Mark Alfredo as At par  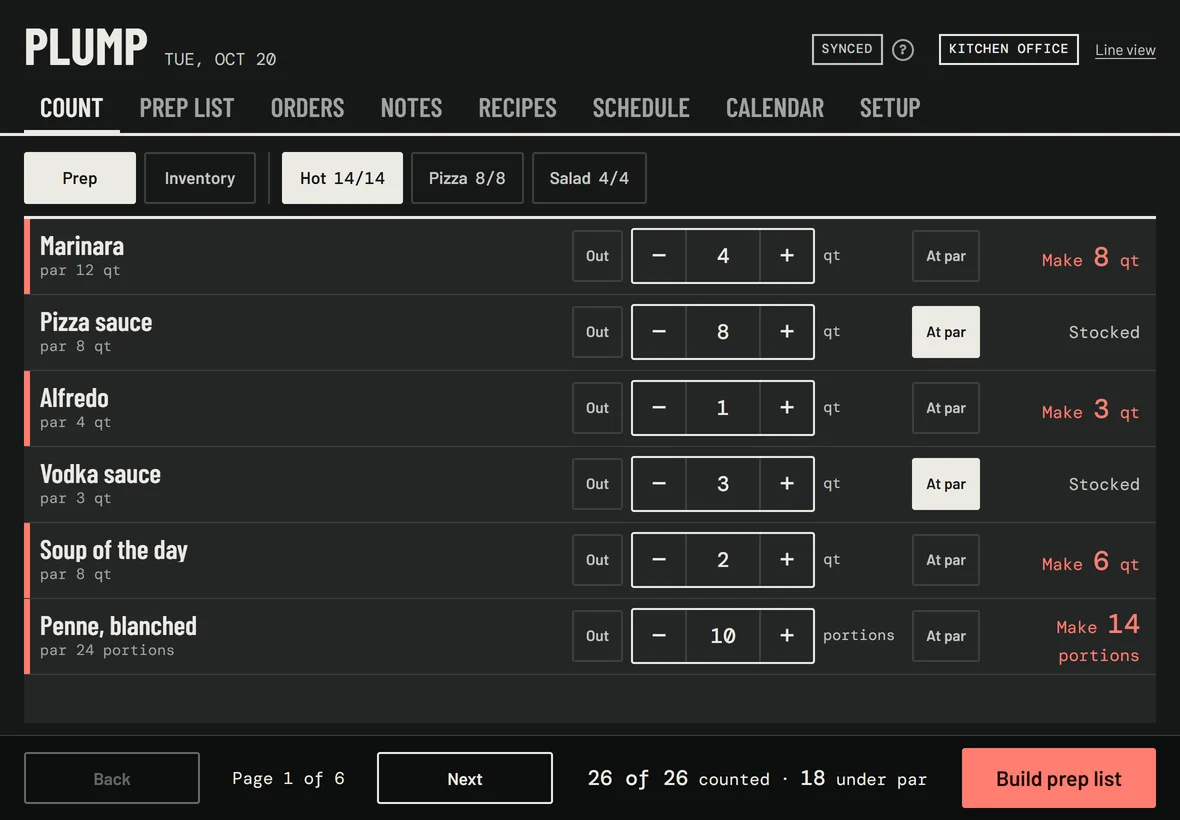pyautogui.click(x=946, y=408)
